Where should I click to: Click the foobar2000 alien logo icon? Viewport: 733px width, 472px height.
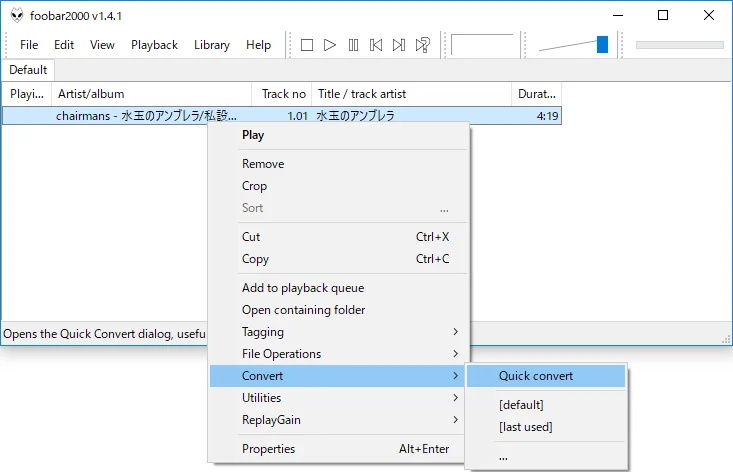click(x=16, y=15)
